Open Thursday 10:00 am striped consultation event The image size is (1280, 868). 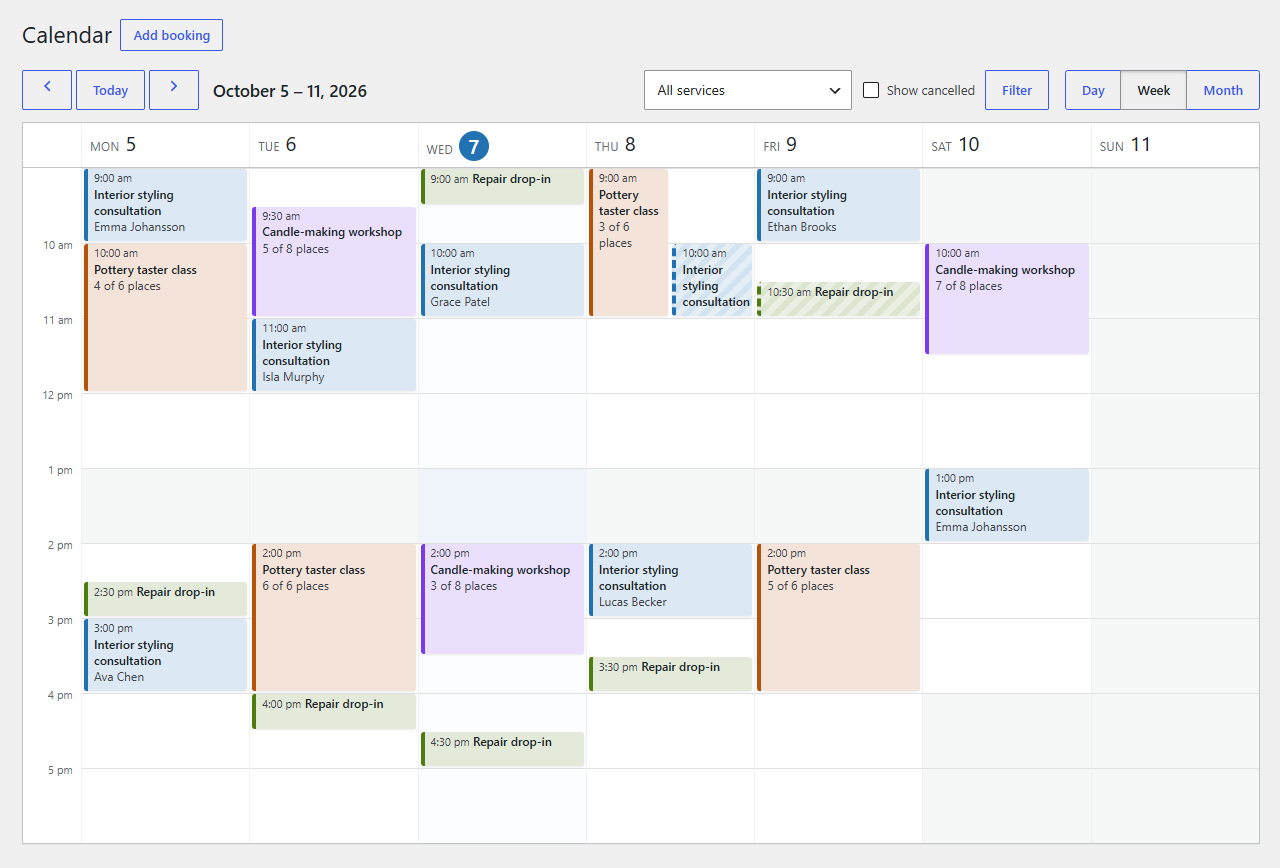(x=712, y=280)
